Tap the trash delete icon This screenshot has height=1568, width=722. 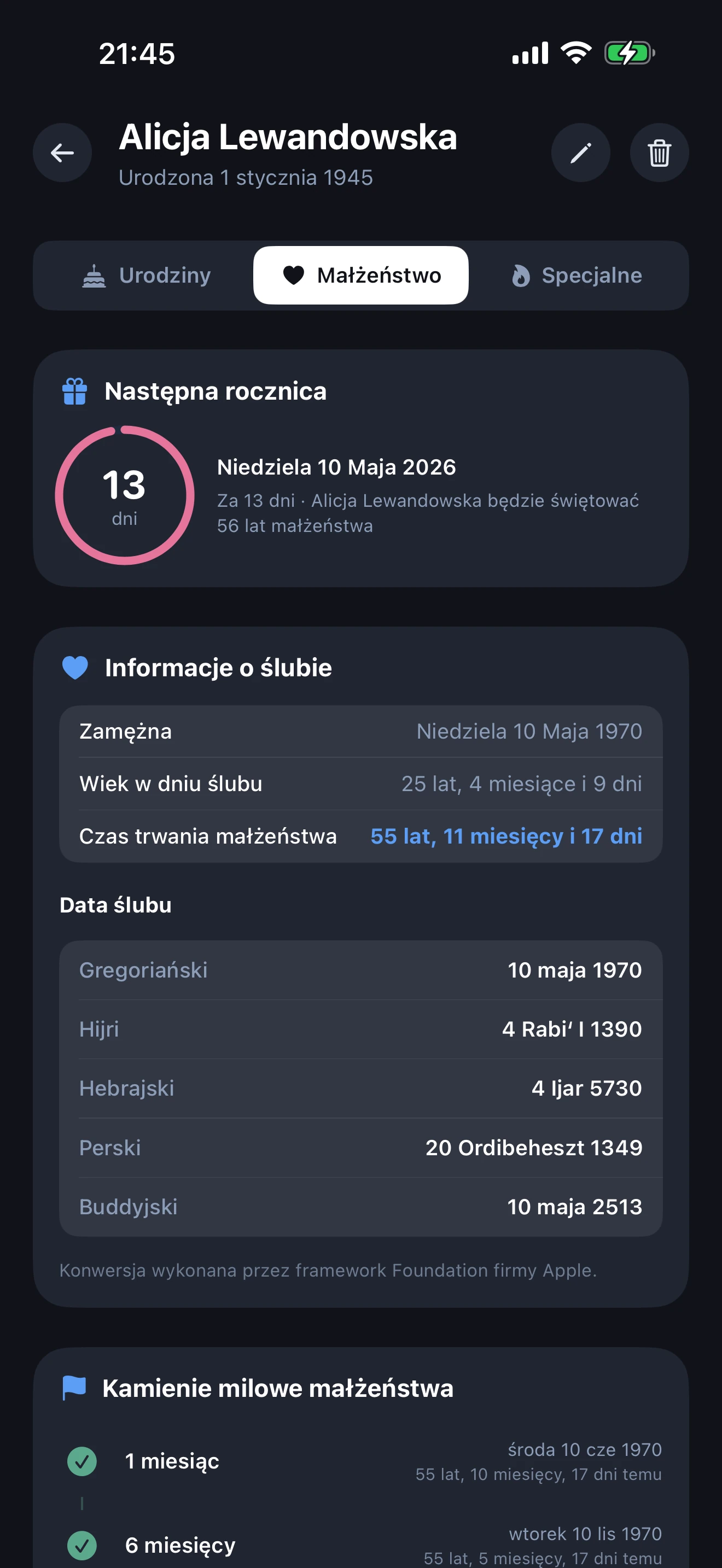tap(659, 153)
